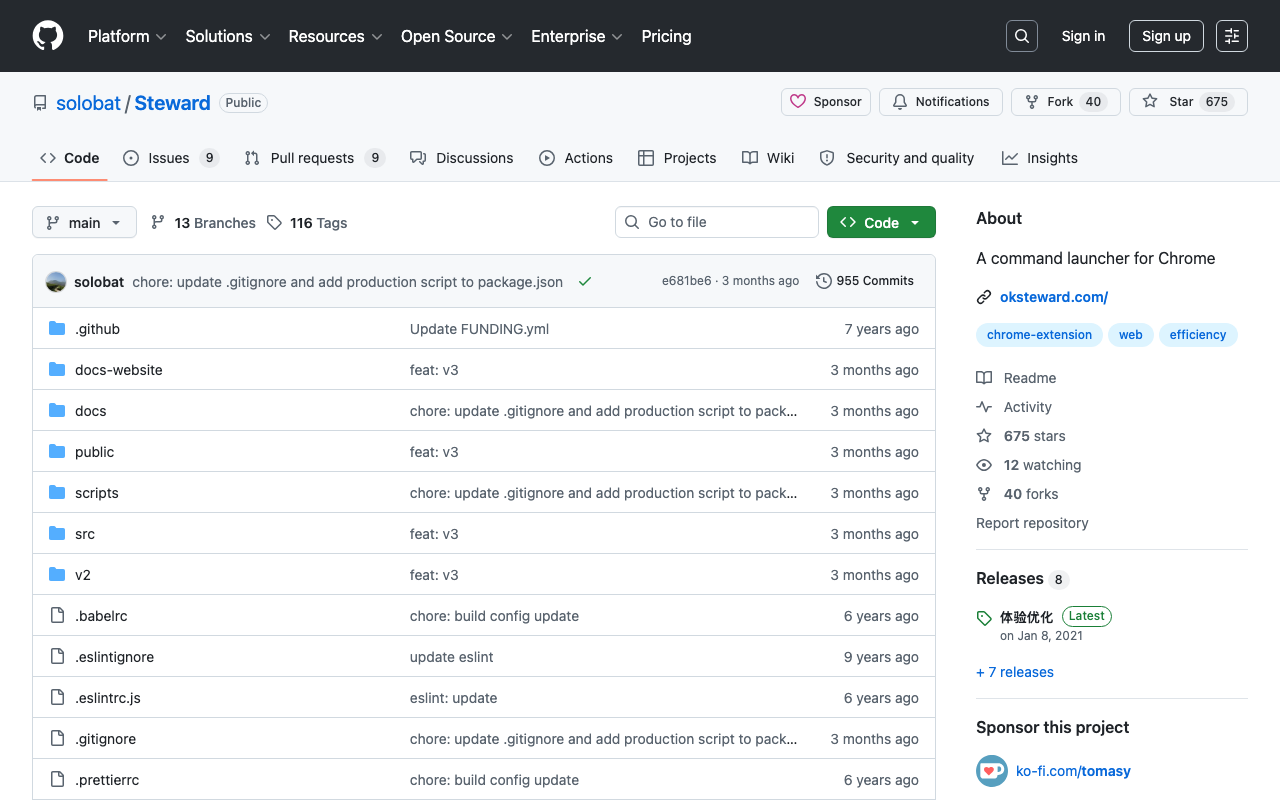Star the Steward repository
This screenshot has height=800, width=1280.
click(x=1188, y=102)
